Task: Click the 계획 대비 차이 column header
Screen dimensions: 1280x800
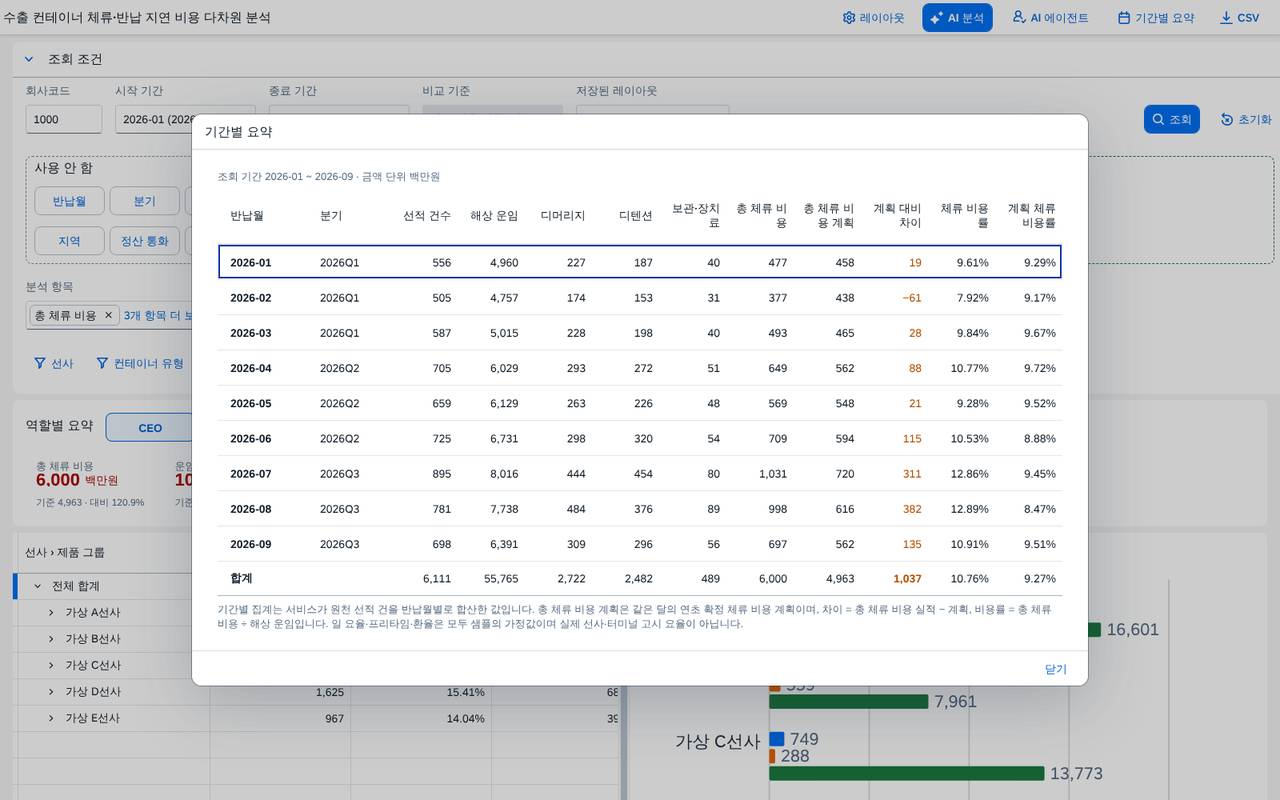Action: coord(897,216)
